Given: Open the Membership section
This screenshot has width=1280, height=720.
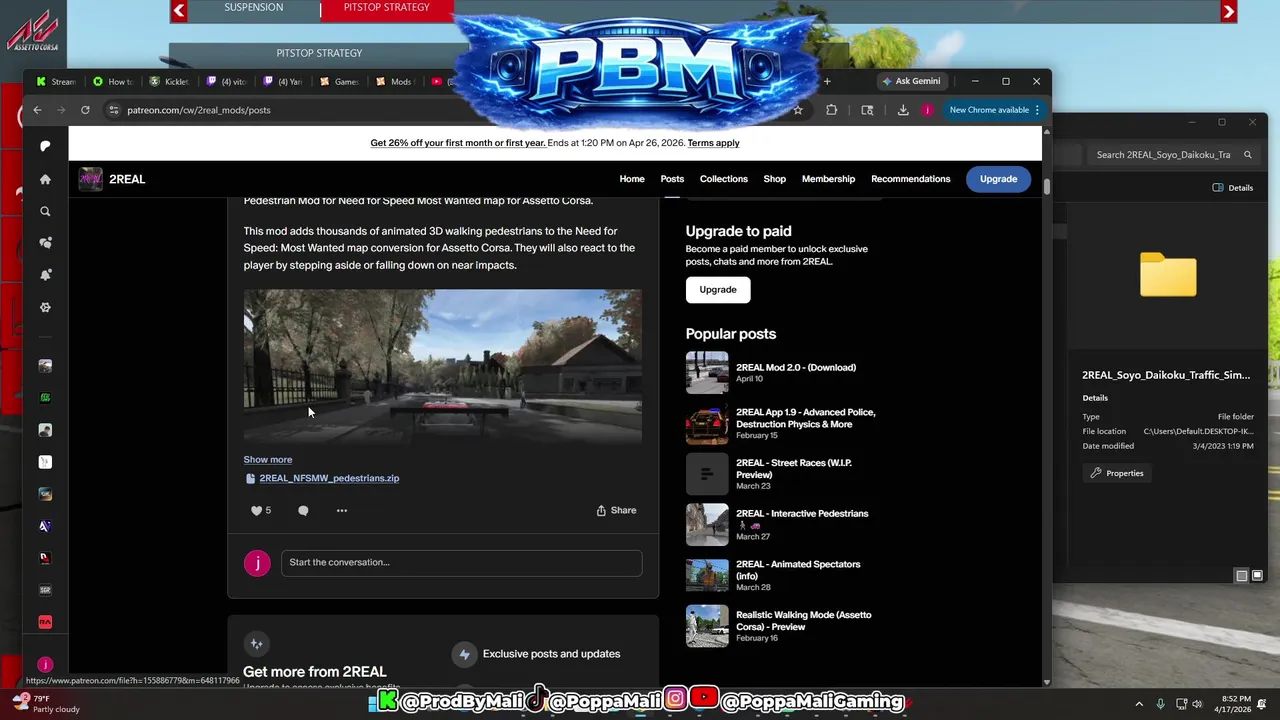Looking at the screenshot, I should [x=828, y=179].
